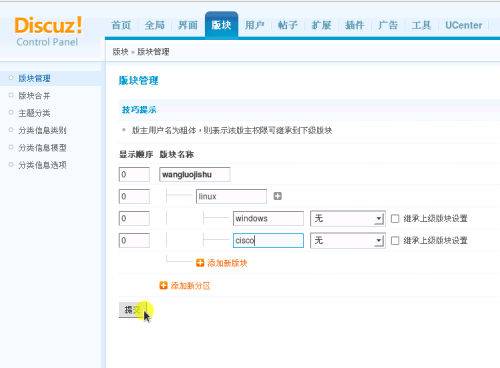This screenshot has width=500, height=368.
Task: Click the 版块 breadcrumb text
Action: pos(120,52)
